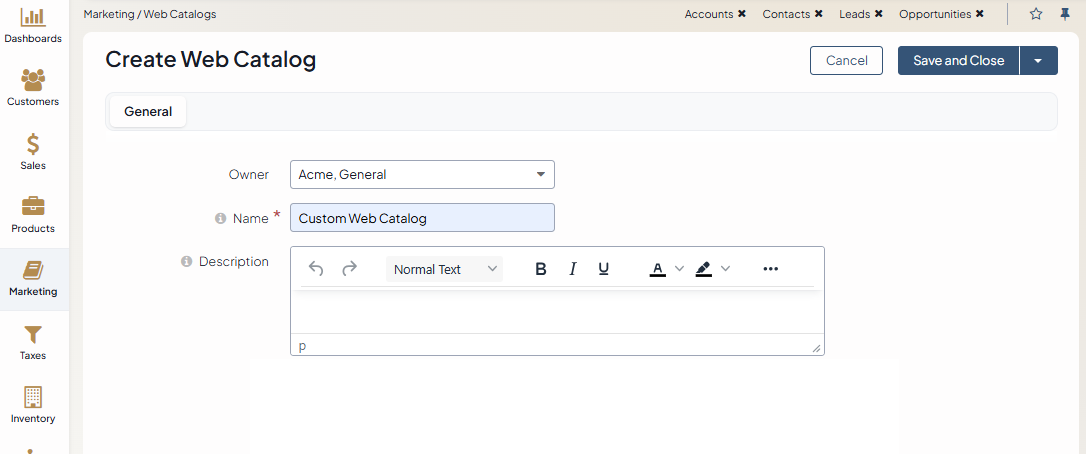
Task: Open the Inventory building icon
Action: (x=33, y=397)
